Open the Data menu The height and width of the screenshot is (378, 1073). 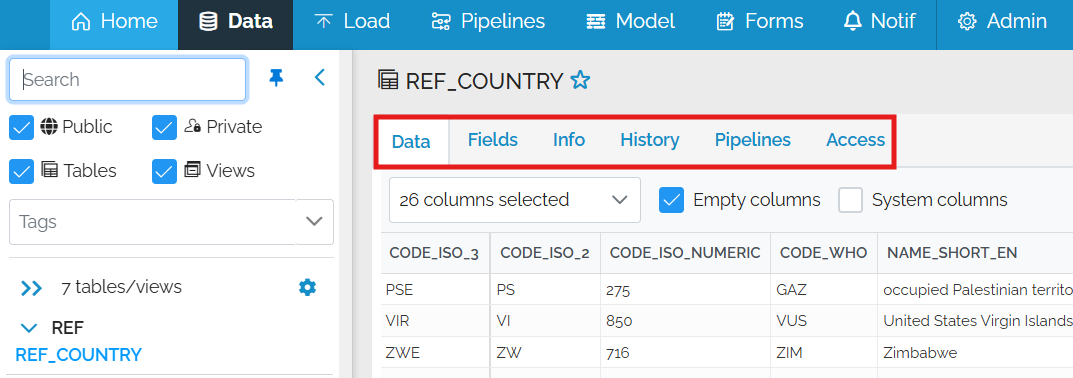pyautogui.click(x=235, y=21)
